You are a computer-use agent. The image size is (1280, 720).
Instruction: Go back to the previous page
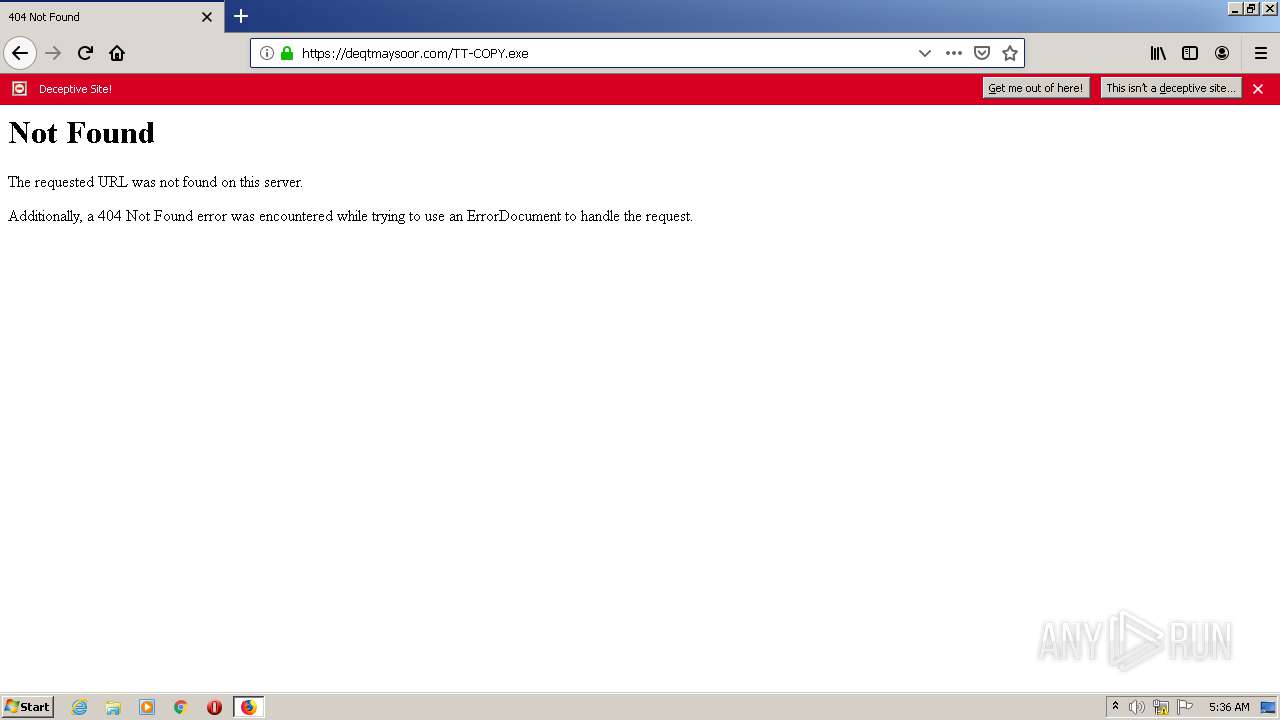pyautogui.click(x=20, y=53)
